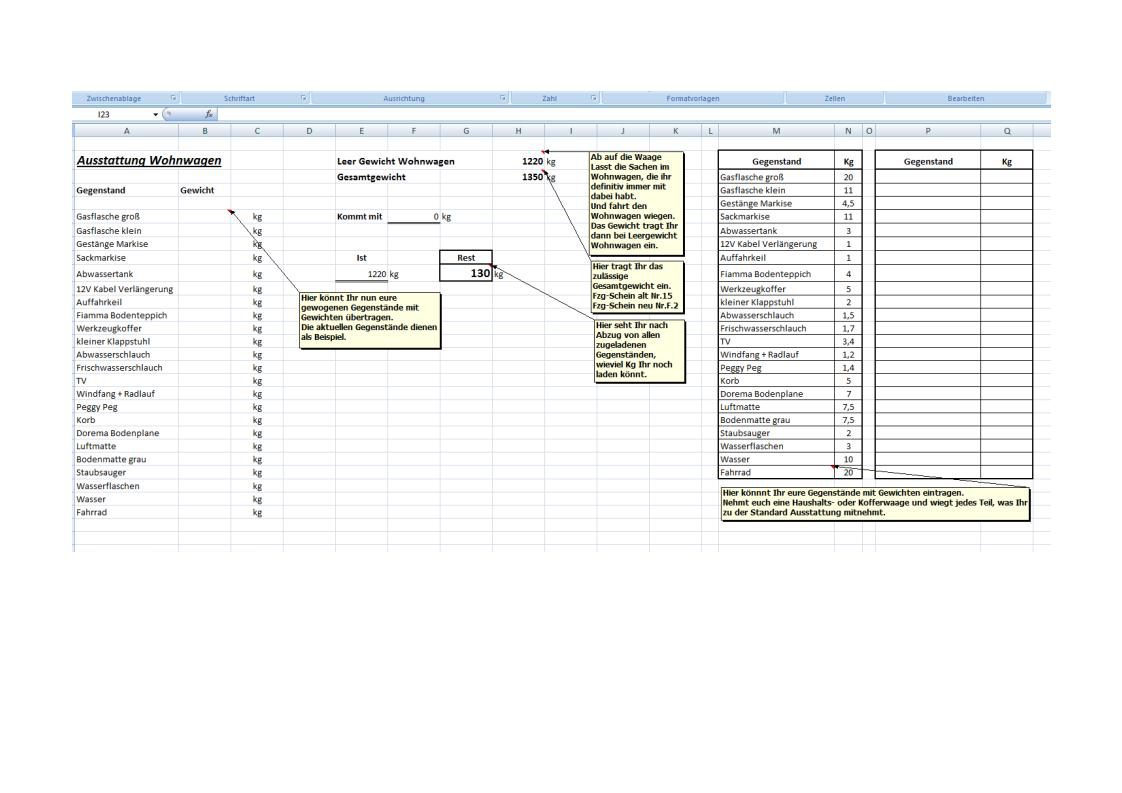The height and width of the screenshot is (793, 1122).
Task: Select column N header
Action: [x=849, y=131]
